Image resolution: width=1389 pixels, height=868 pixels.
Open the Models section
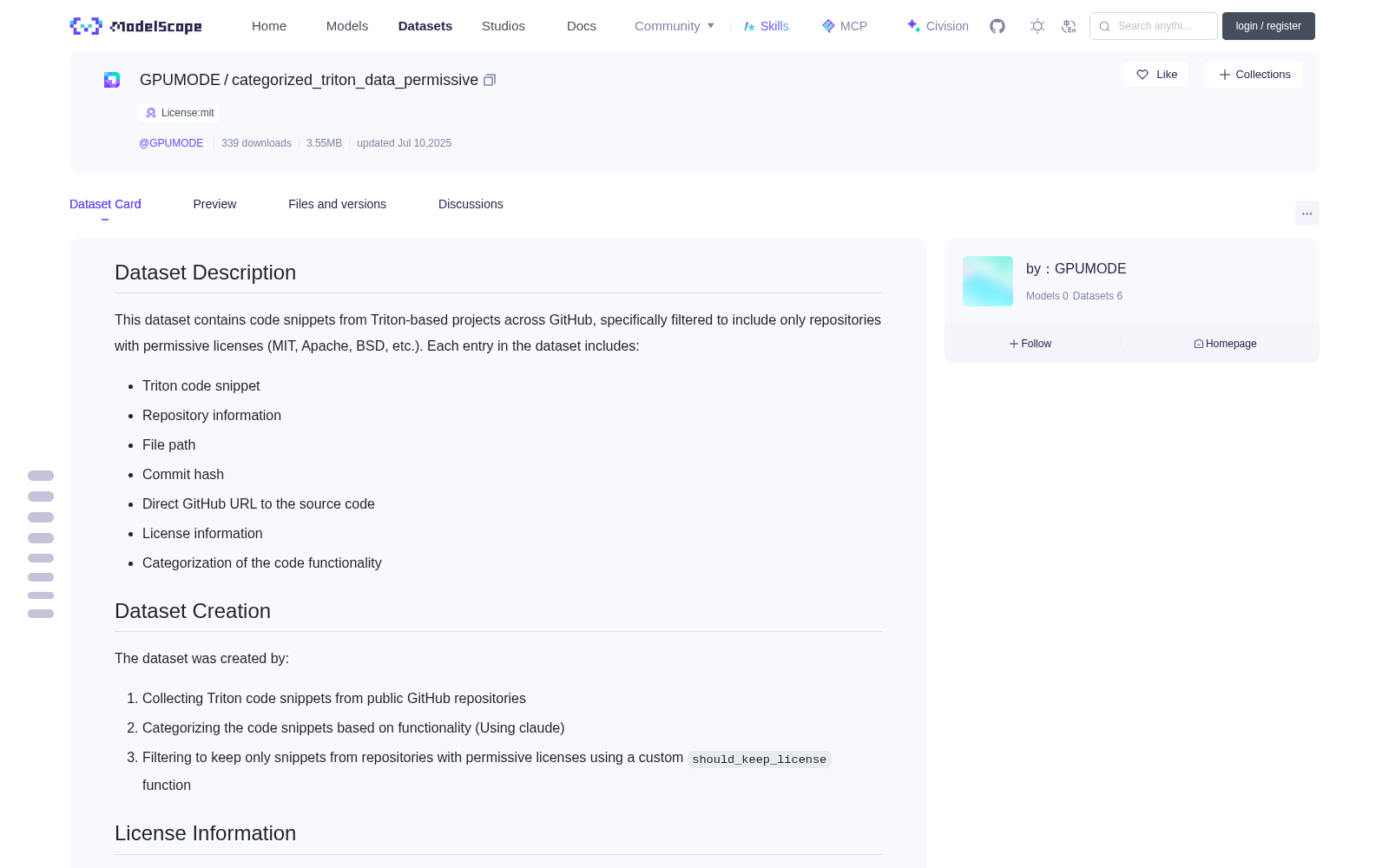point(347,26)
